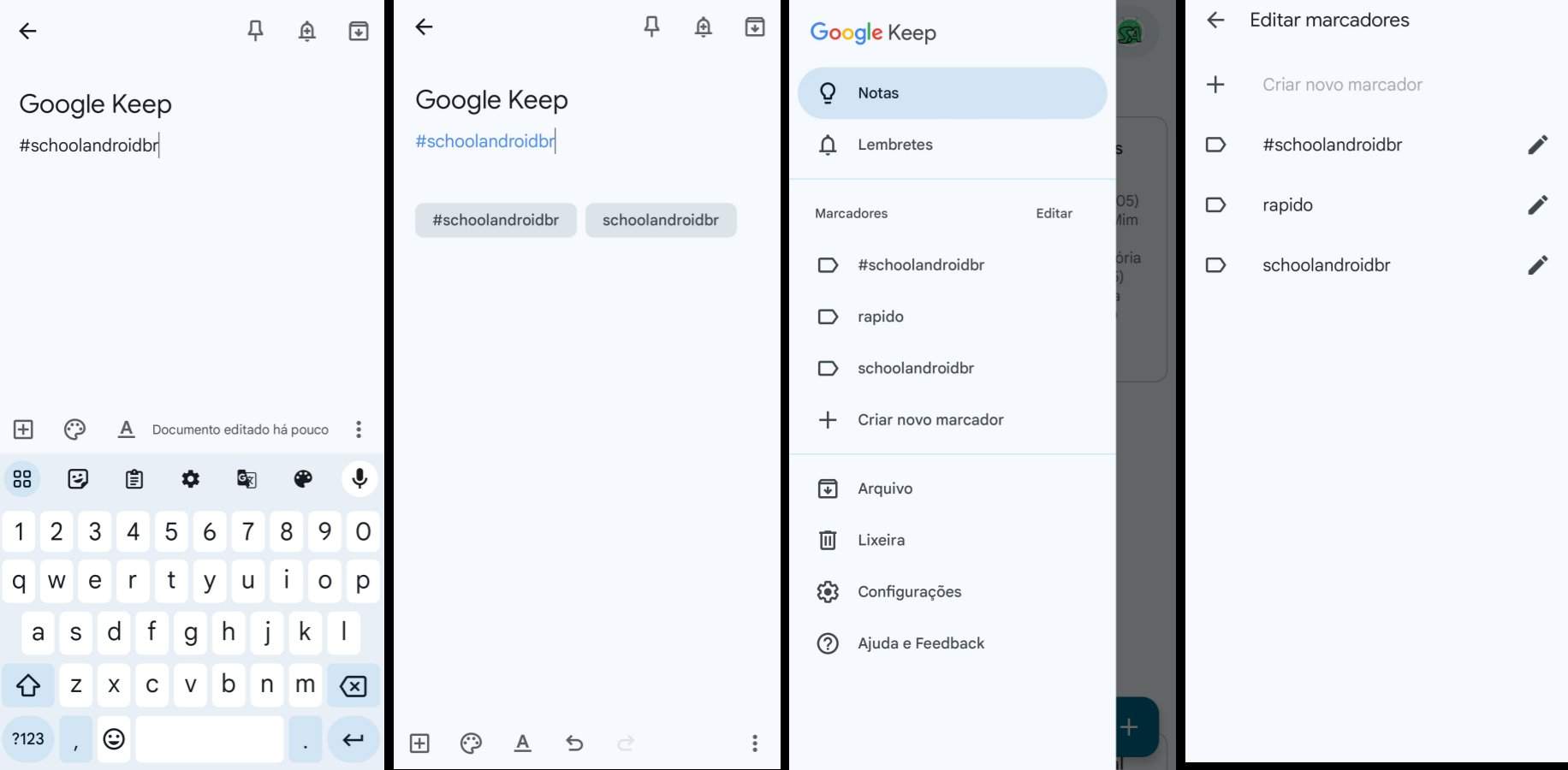Screen dimensions: 1568x770
Task: Open the rapido label in drawer
Action: [952, 317]
